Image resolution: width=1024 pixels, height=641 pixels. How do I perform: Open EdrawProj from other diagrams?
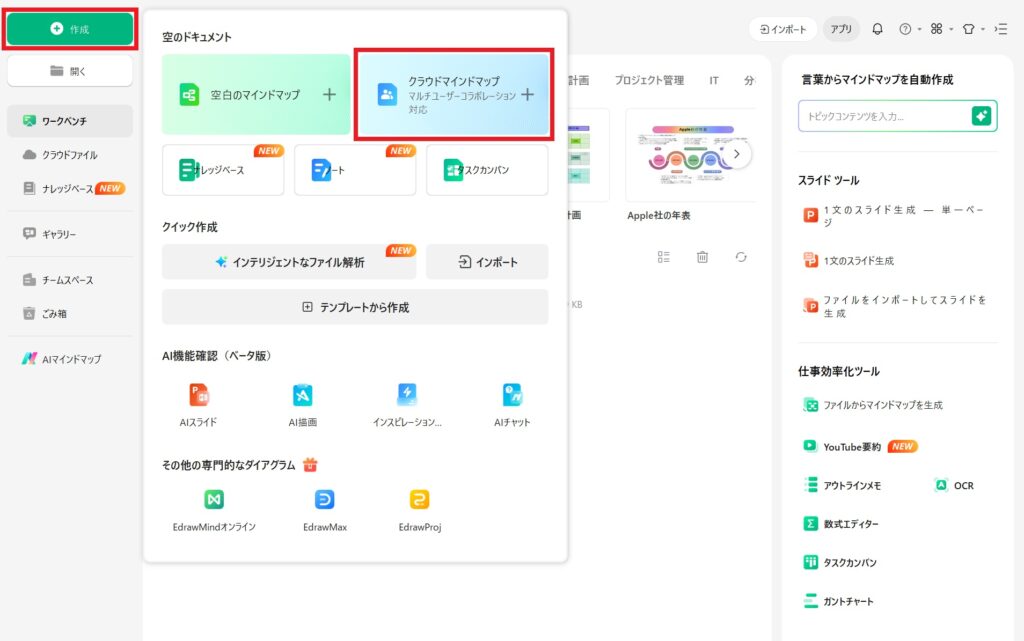pyautogui.click(x=419, y=500)
